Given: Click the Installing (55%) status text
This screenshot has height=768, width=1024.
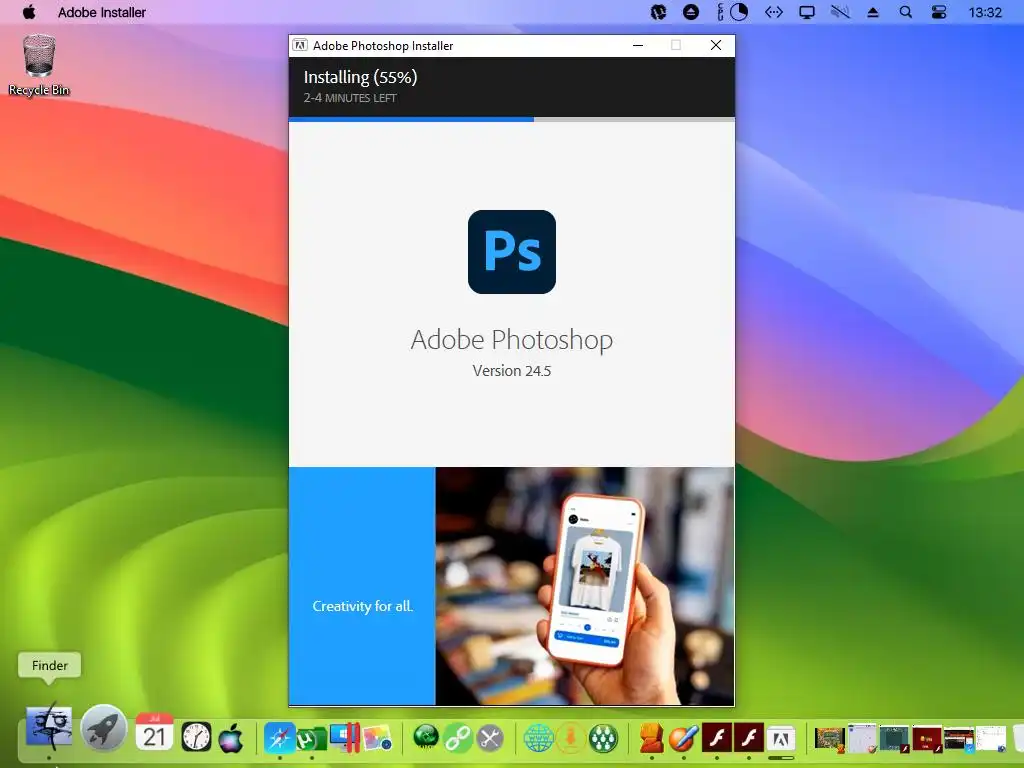Looking at the screenshot, I should [x=360, y=77].
